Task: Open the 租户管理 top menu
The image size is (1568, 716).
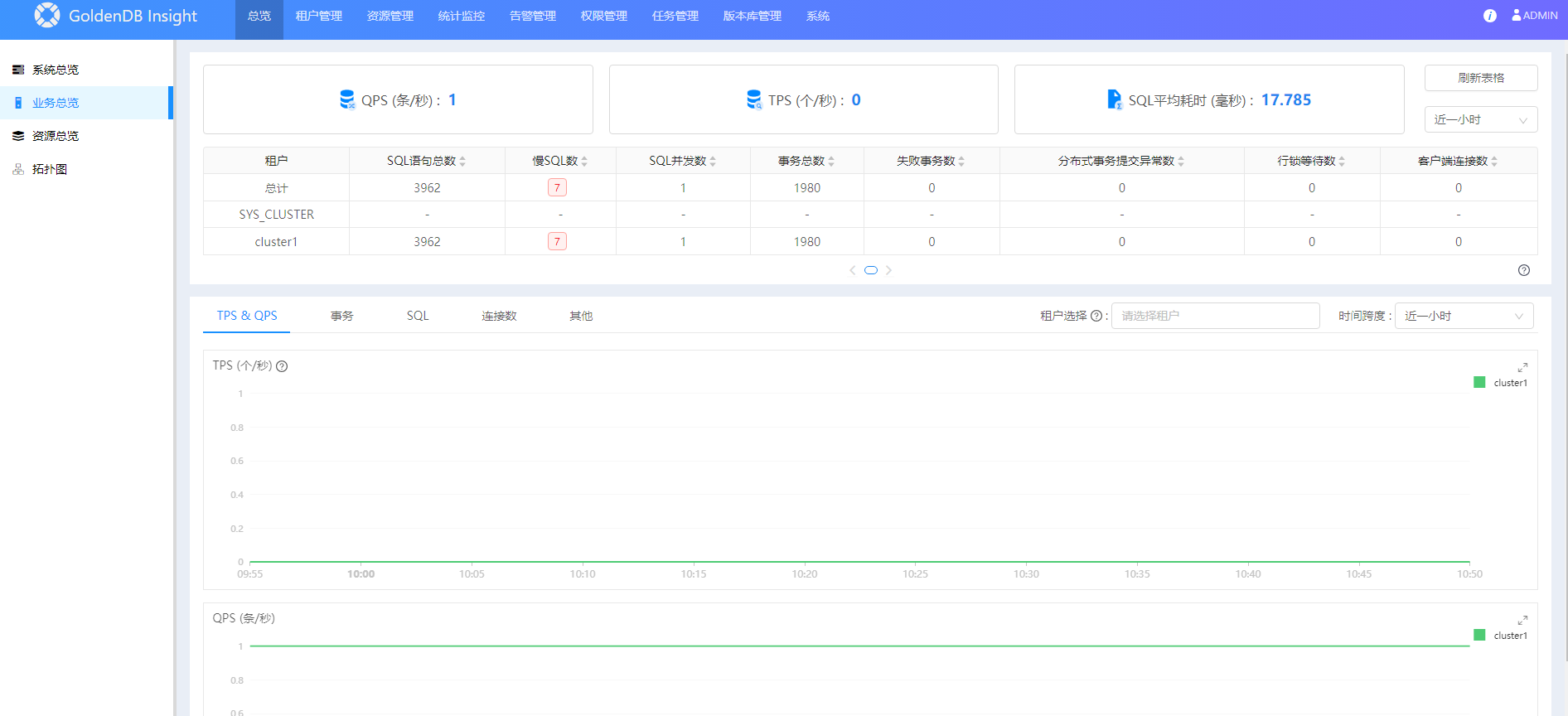Action: [x=319, y=17]
